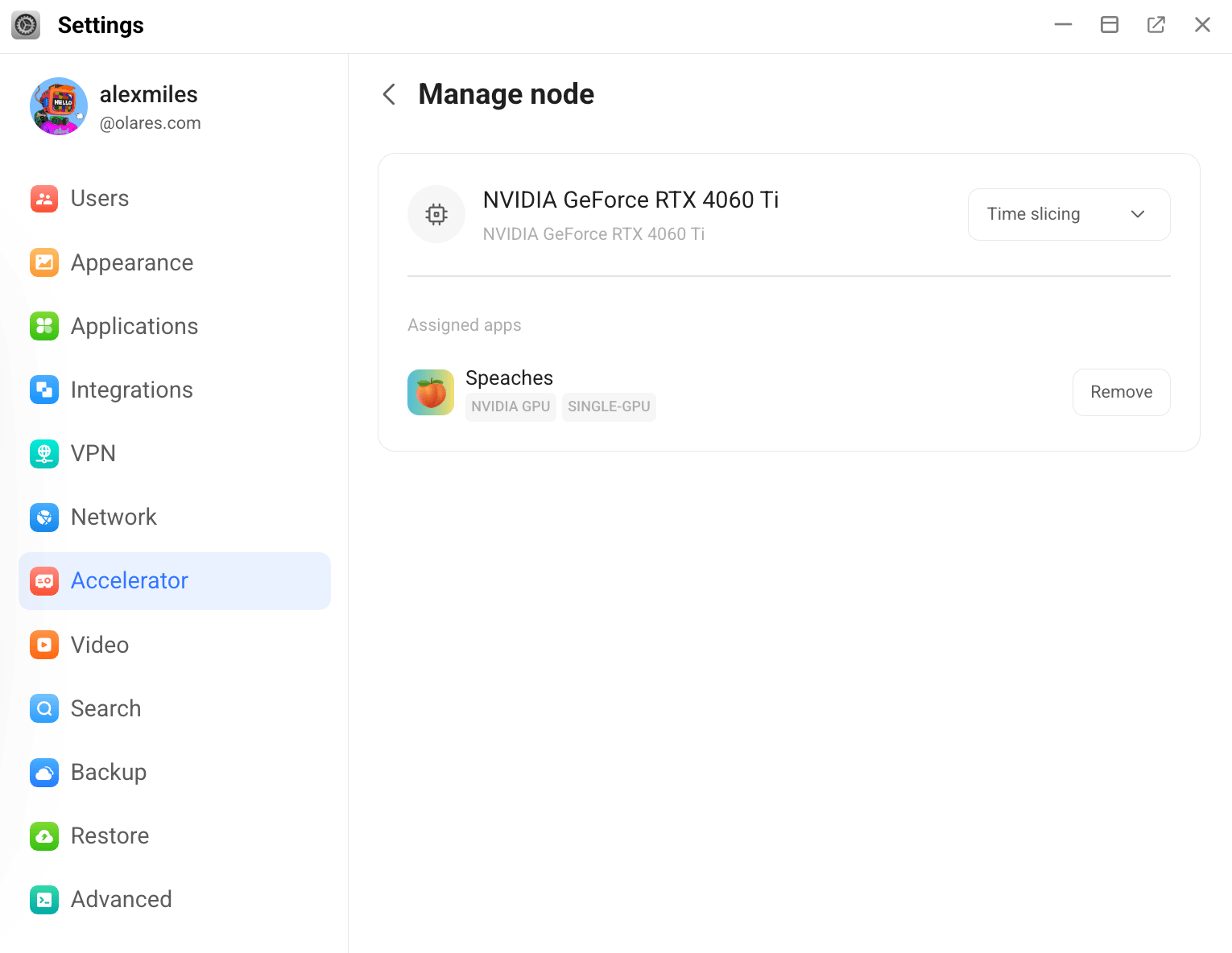Click the Restore cloud-upload icon
This screenshot has height=953, width=1232.
(44, 835)
